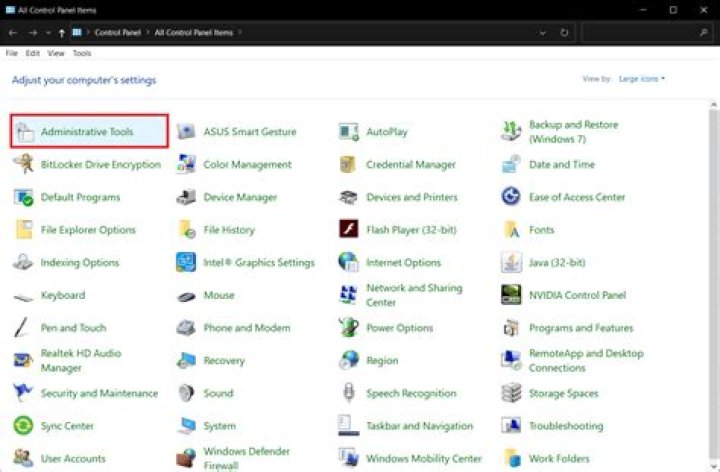Click the Internet Options globe icon

pyautogui.click(x=349, y=262)
